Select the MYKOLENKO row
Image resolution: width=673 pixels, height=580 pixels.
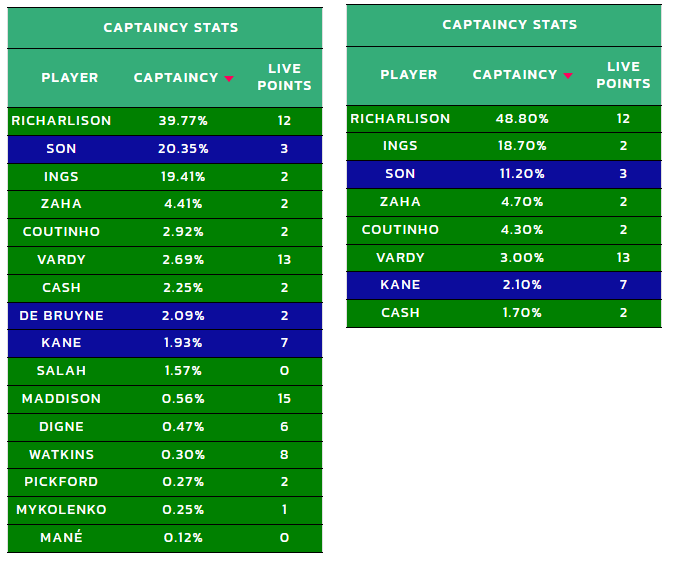[165, 510]
